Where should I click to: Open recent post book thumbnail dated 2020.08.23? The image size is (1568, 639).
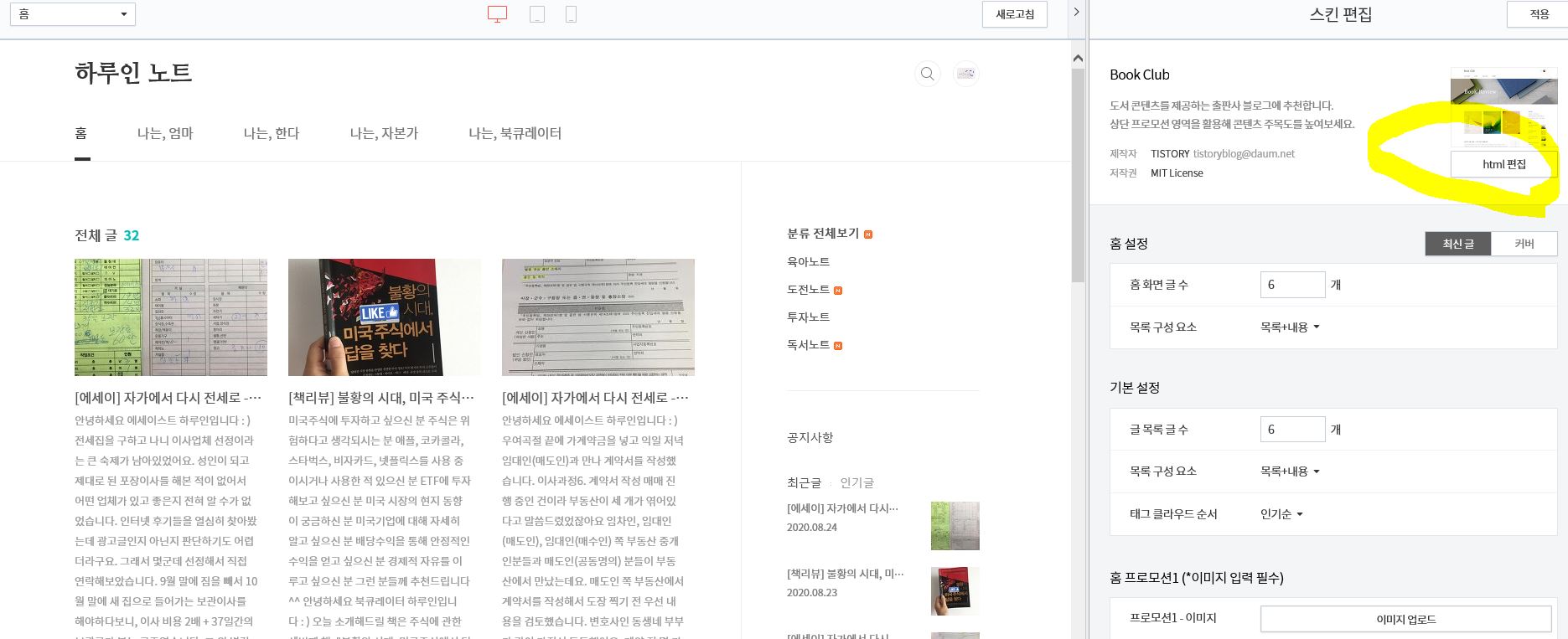pos(955,591)
